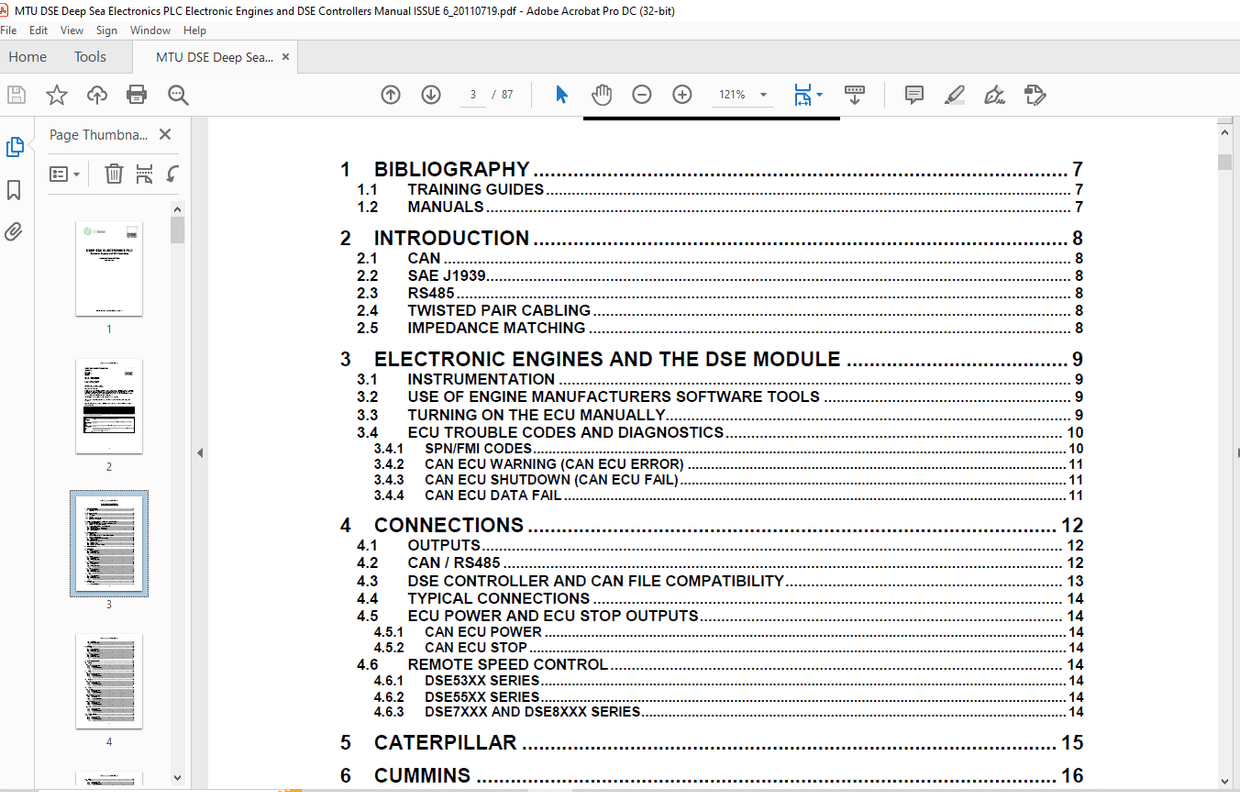Viewport: 1240px width, 792px height.
Task: Rotate the selected page counterclockwise
Action: click(x=172, y=174)
